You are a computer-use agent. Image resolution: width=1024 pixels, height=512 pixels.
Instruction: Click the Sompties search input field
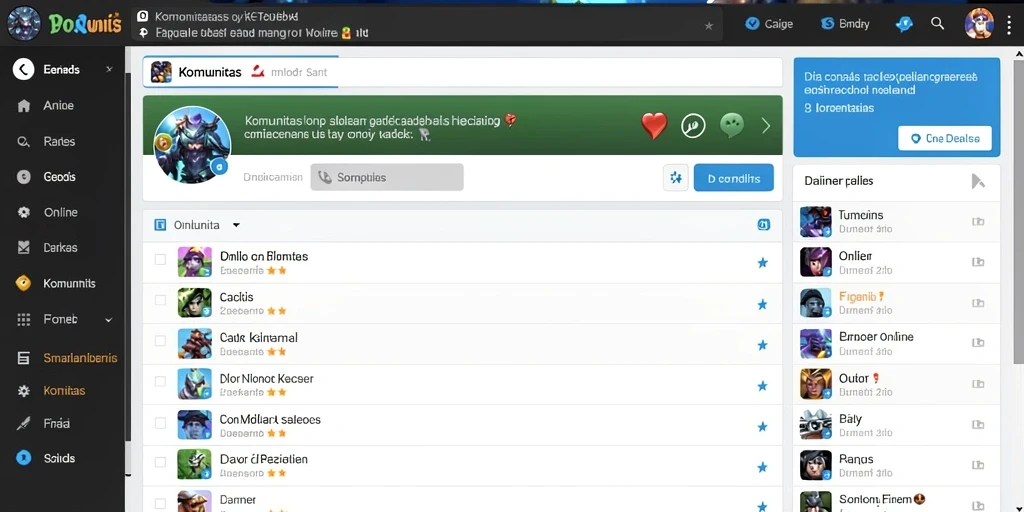click(x=387, y=177)
